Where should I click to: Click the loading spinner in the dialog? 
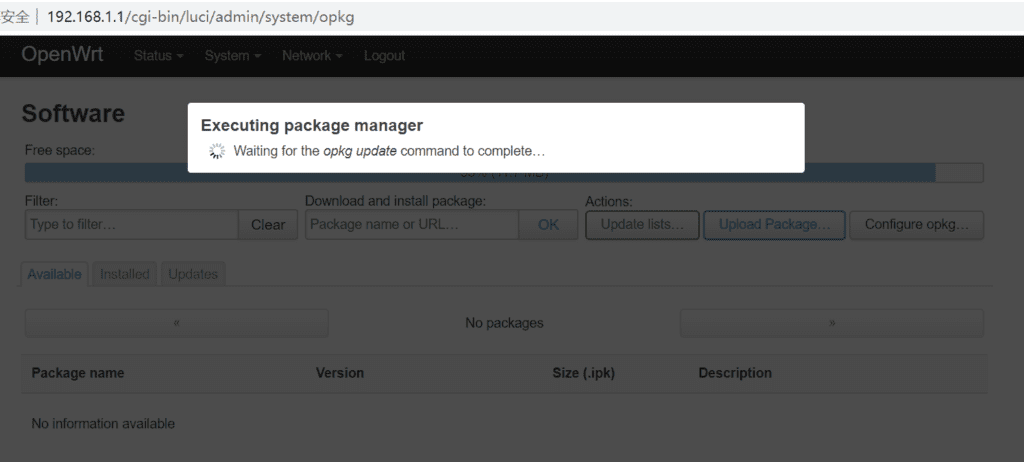click(x=217, y=151)
